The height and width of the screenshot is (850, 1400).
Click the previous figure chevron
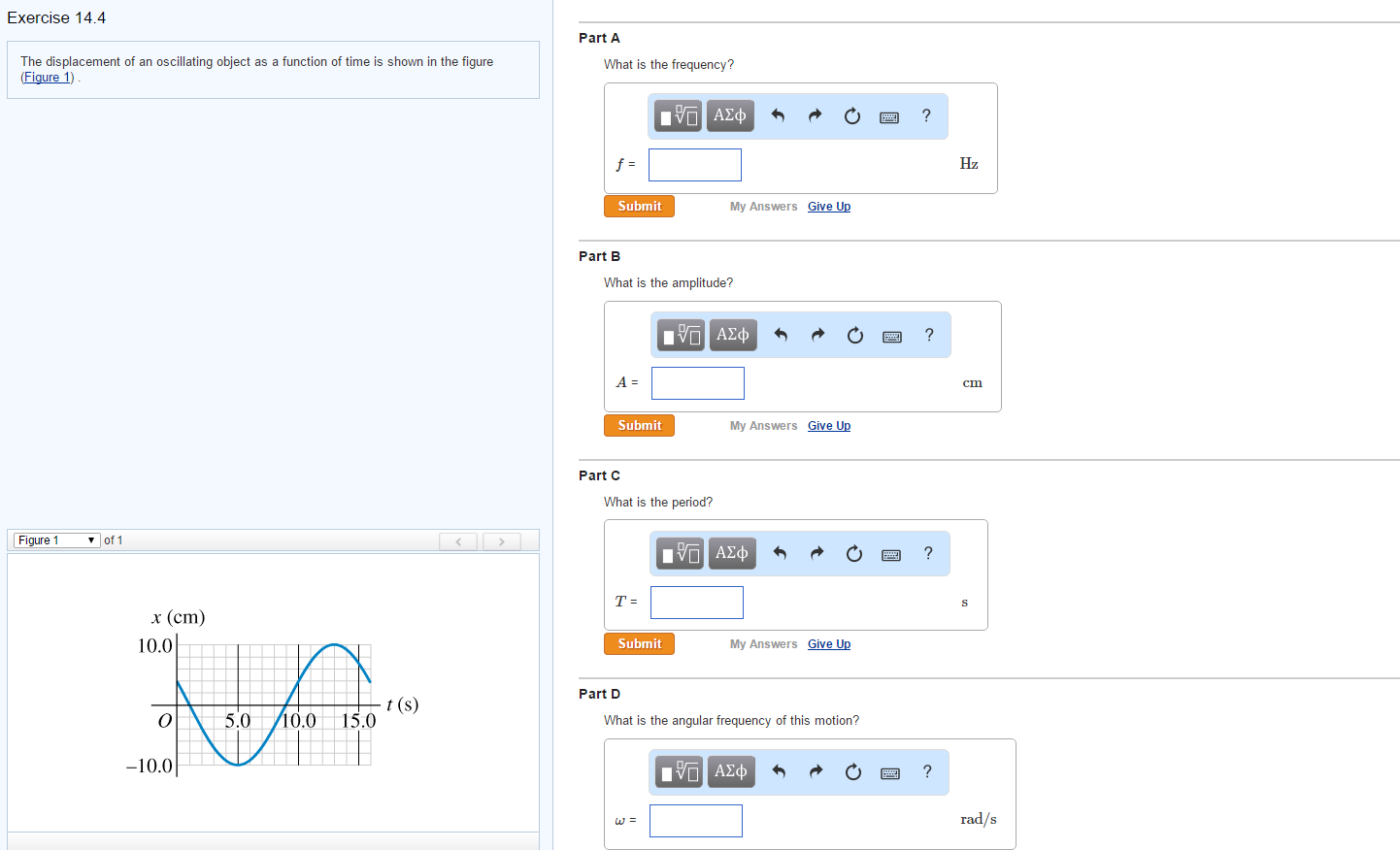click(457, 540)
